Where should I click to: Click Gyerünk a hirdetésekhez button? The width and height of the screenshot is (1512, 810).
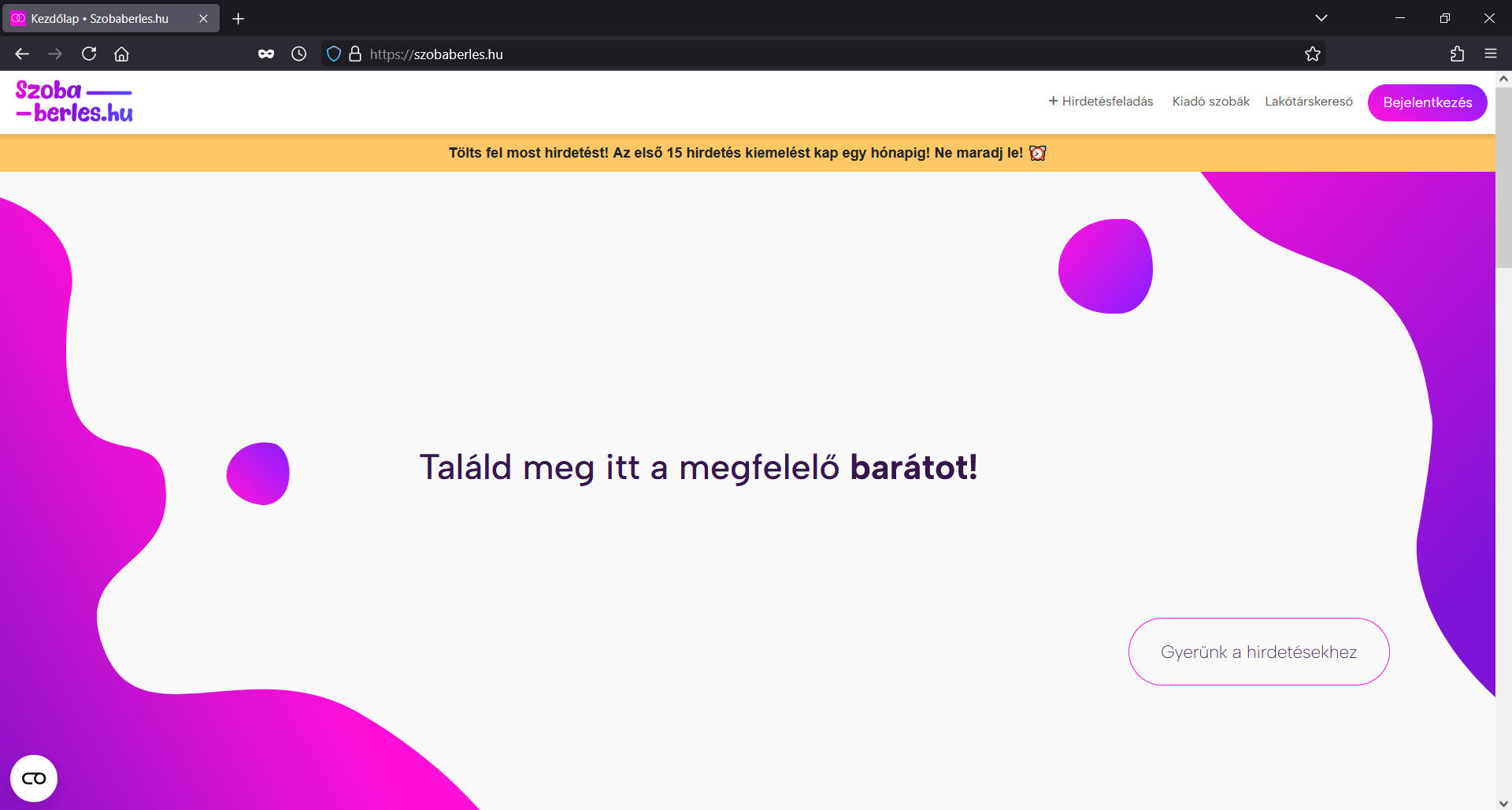(1258, 652)
